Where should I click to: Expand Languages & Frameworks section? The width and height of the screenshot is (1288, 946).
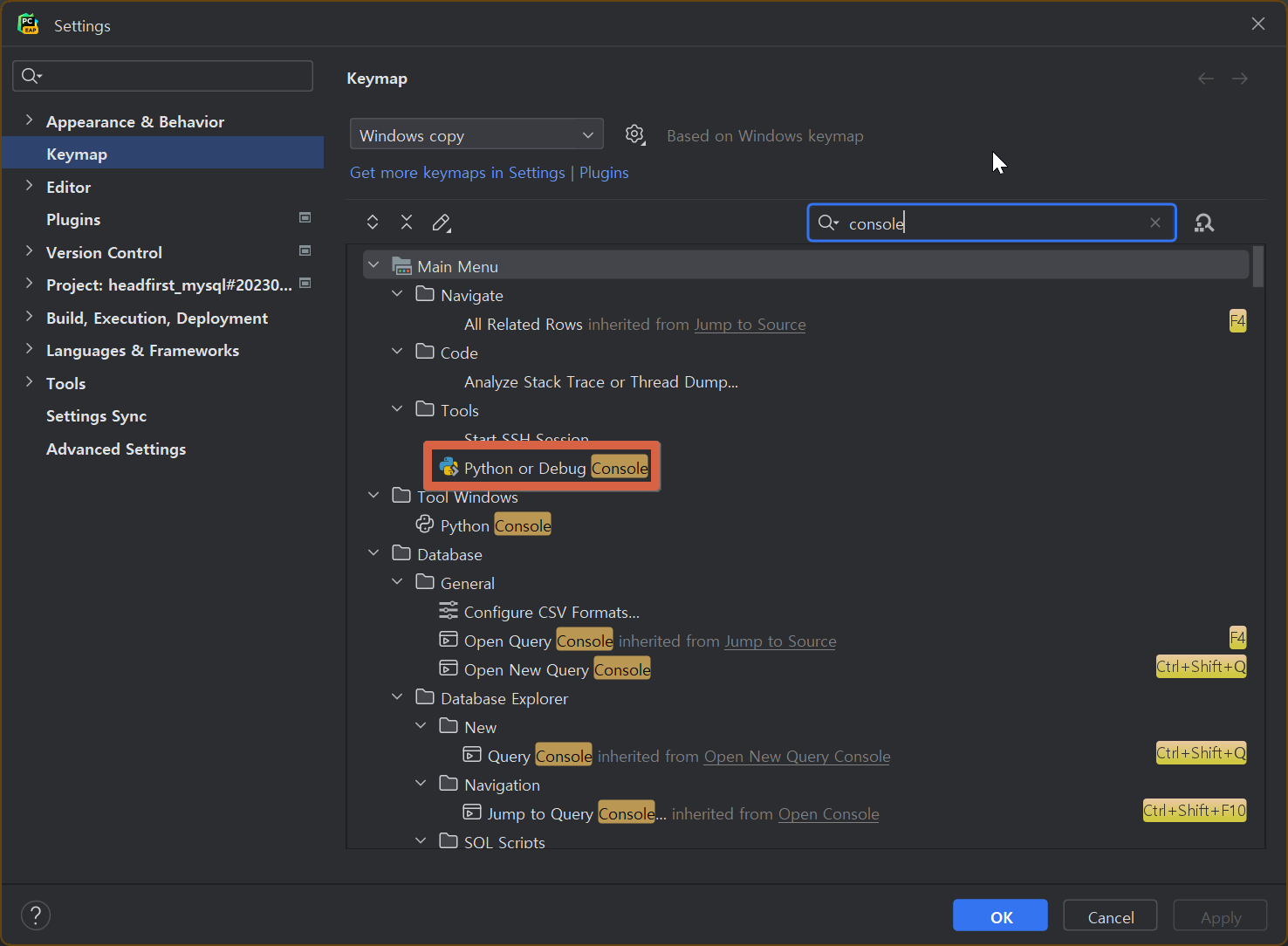click(29, 349)
